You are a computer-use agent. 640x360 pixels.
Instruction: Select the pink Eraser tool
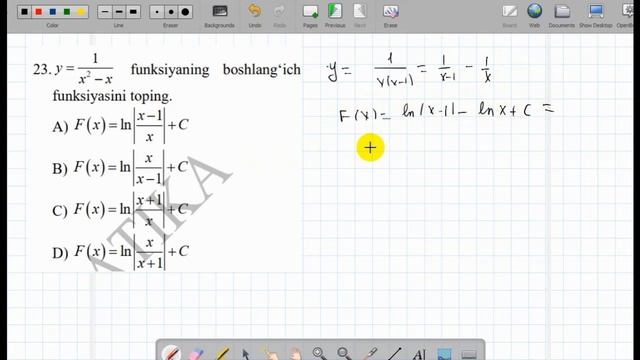tap(196, 353)
